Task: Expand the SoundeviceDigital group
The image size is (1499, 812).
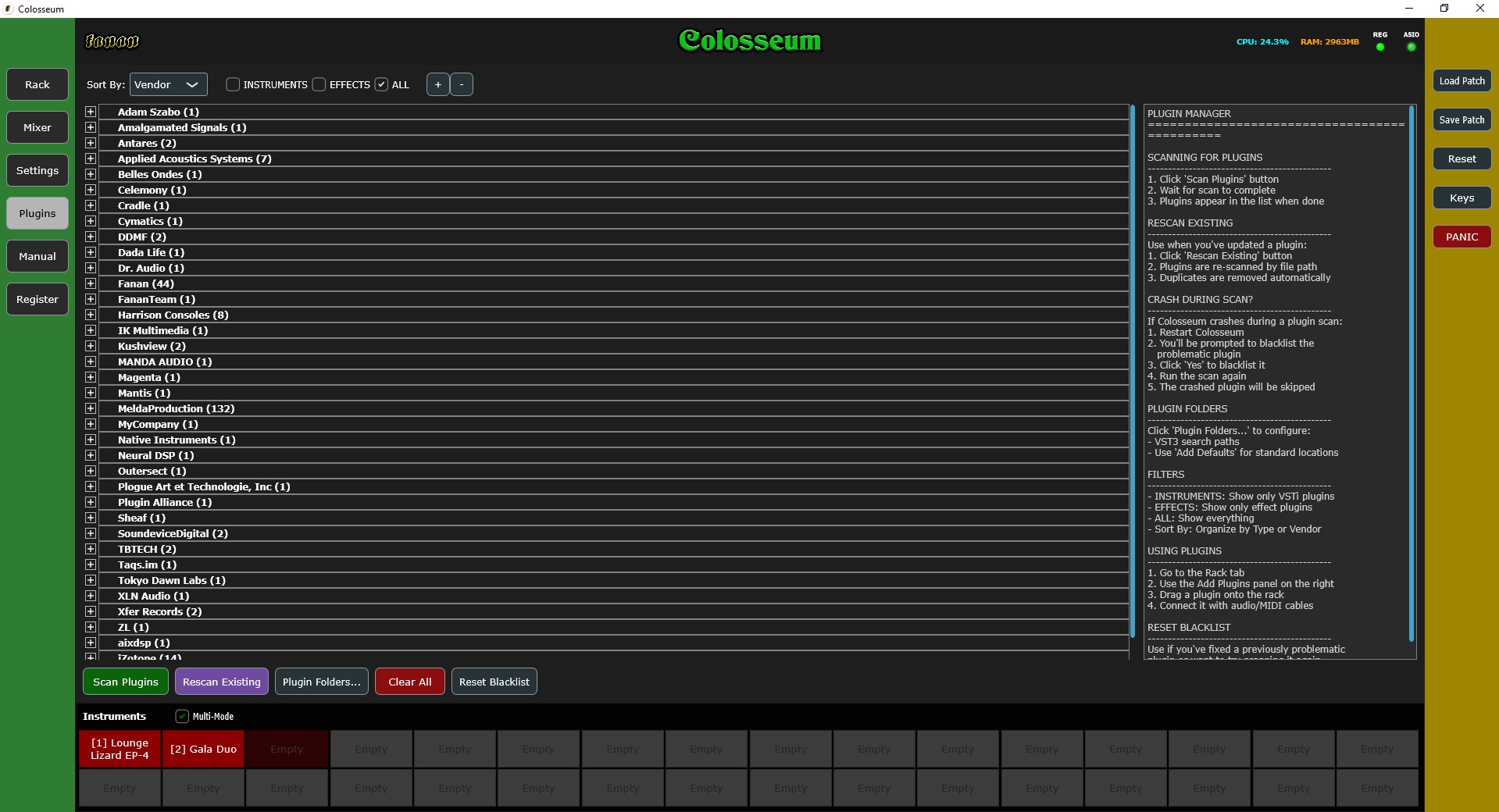Action: [91, 533]
